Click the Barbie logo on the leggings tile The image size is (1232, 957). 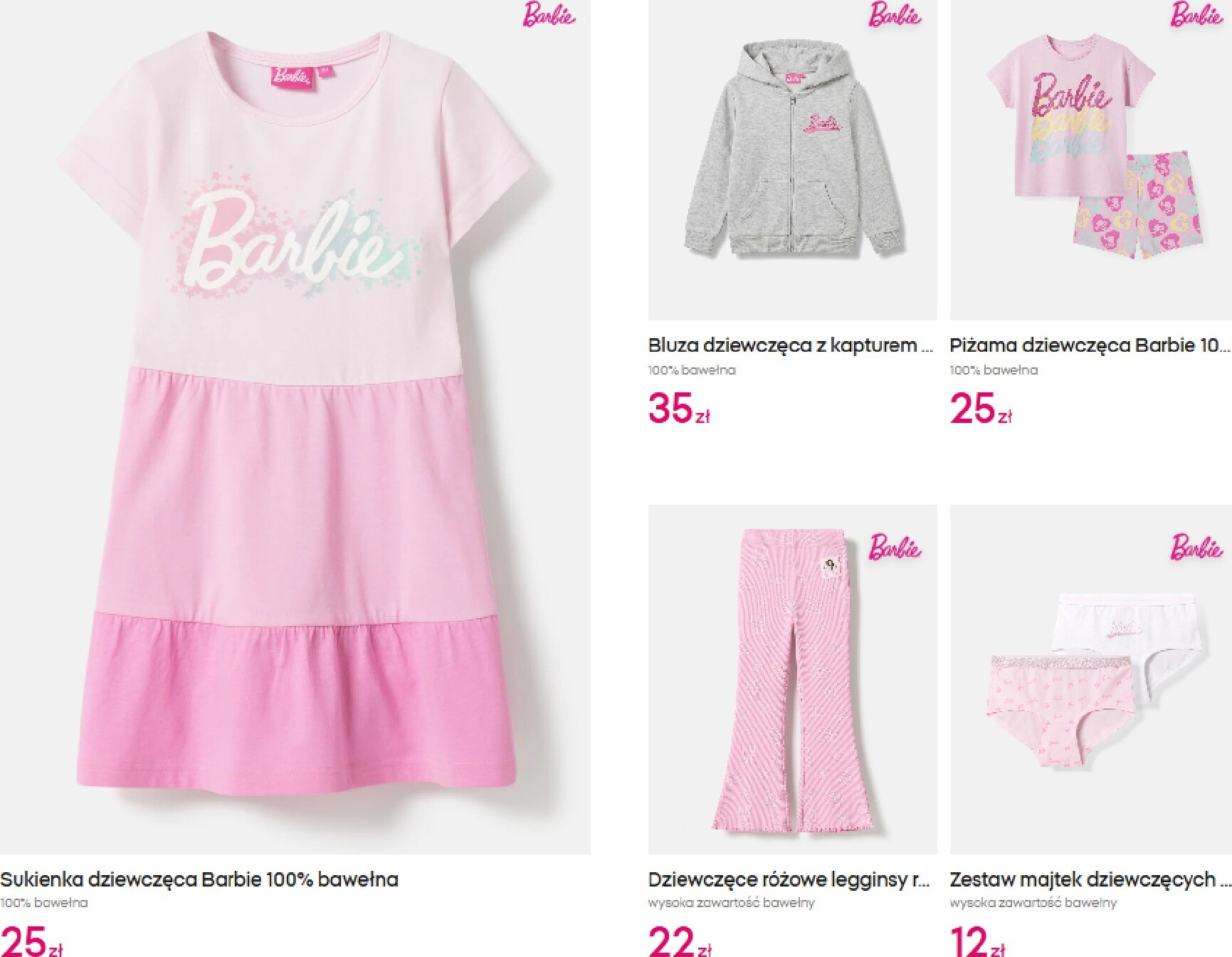tap(895, 548)
